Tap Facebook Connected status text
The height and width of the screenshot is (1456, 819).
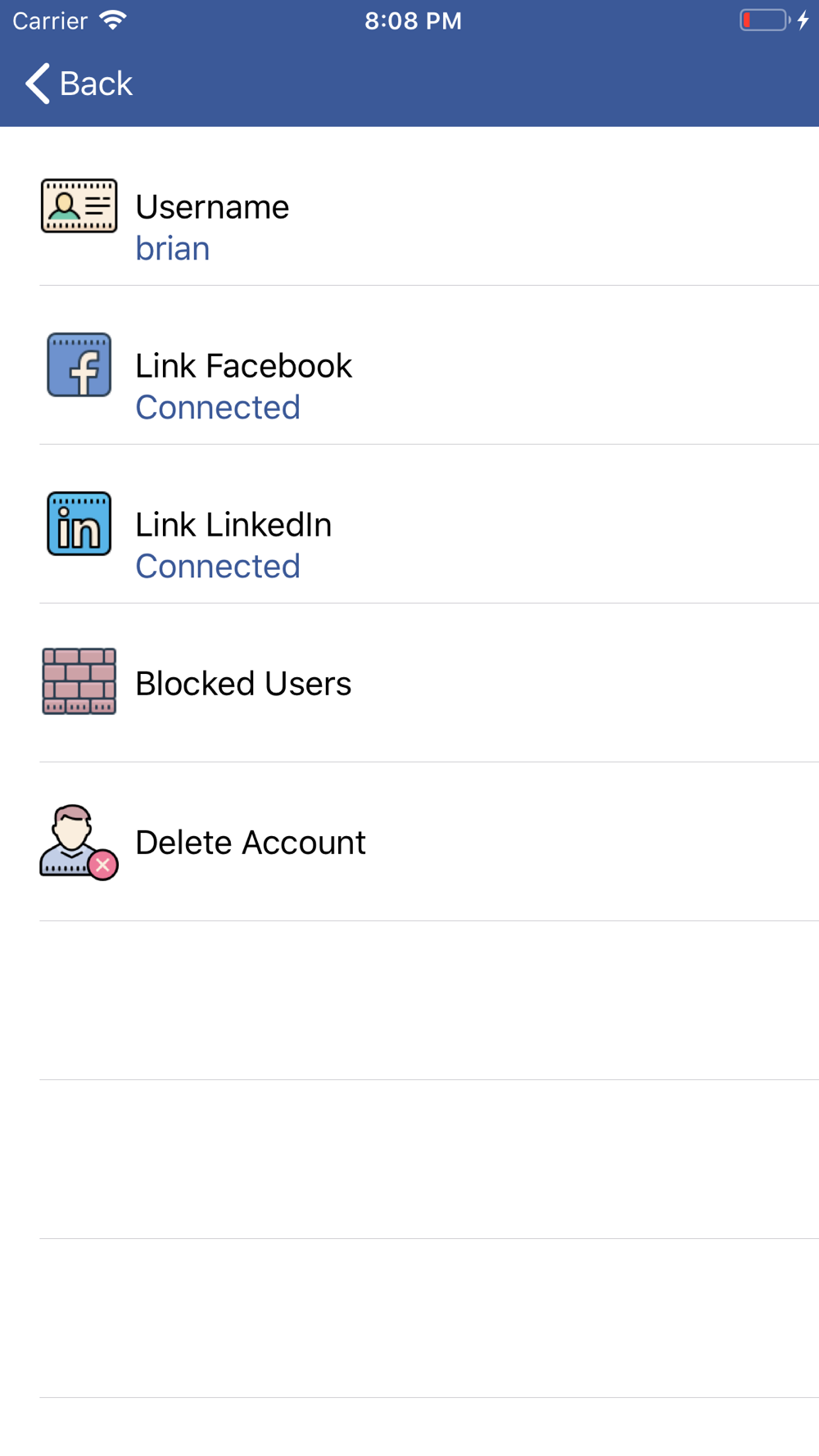218,407
